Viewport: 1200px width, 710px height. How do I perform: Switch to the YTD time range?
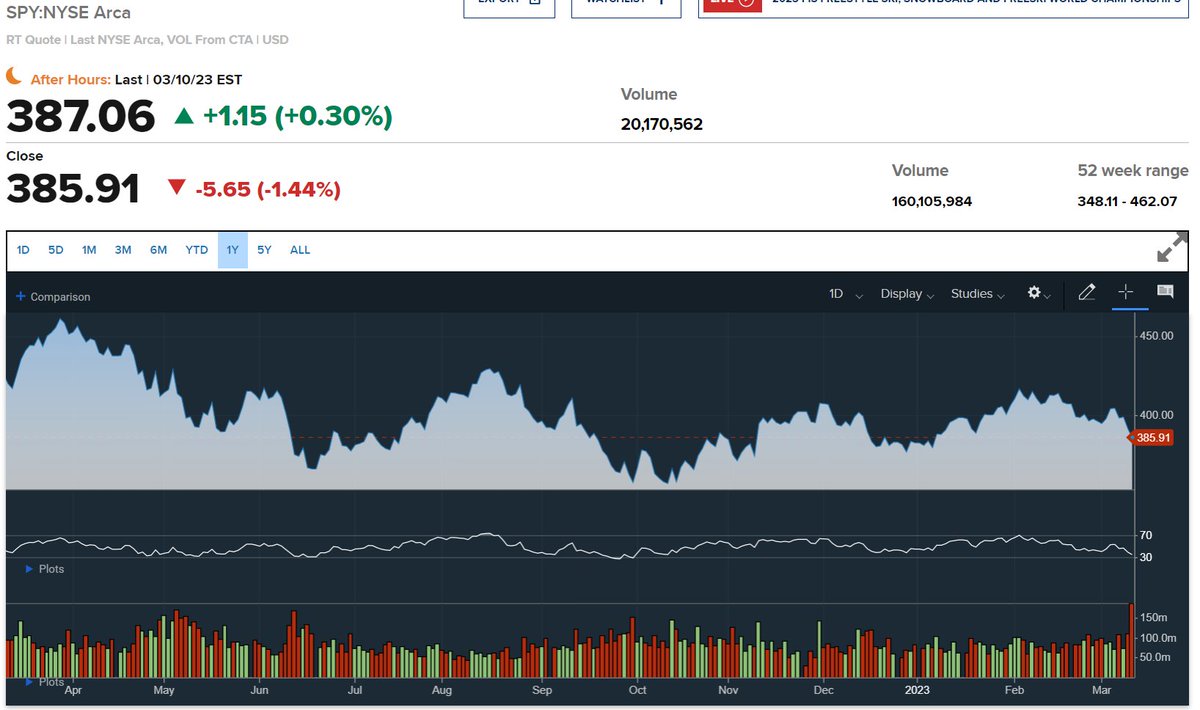[x=197, y=250]
